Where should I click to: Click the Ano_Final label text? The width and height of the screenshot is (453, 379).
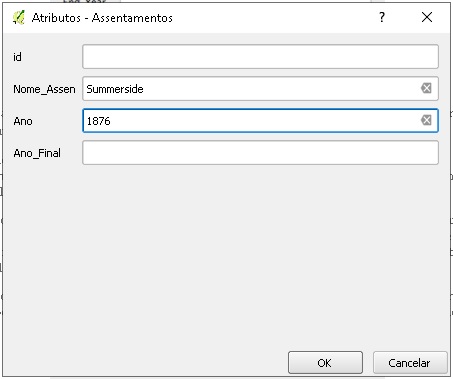[x=37, y=153]
